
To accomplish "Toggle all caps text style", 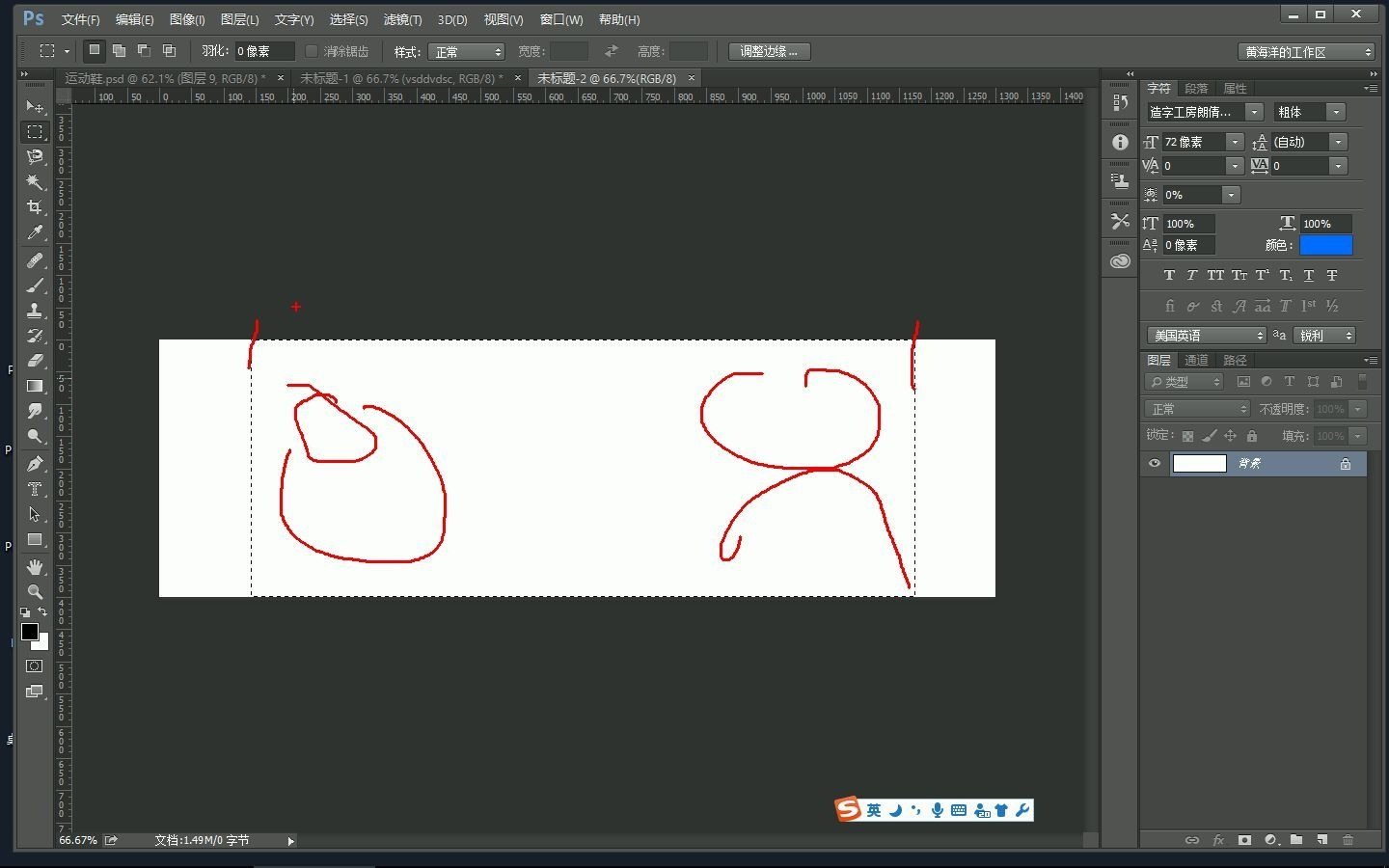I will click(x=1215, y=275).
